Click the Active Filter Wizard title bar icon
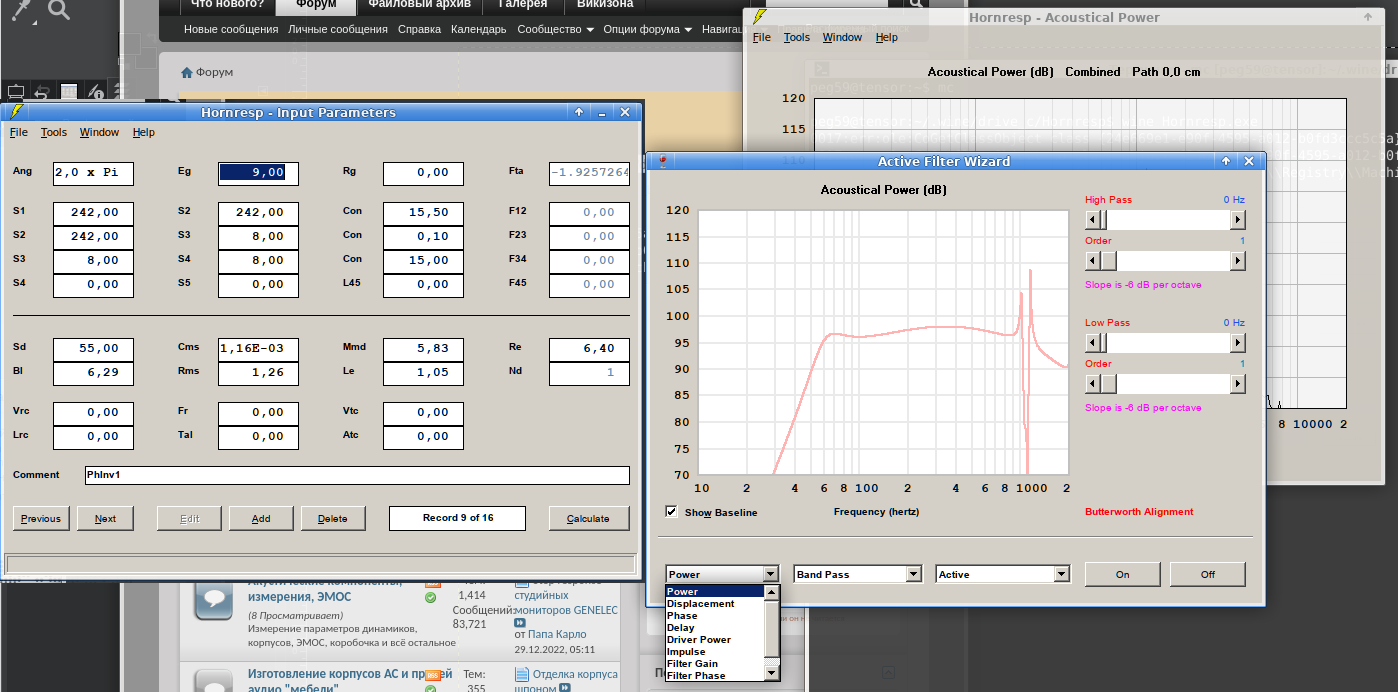This screenshot has width=1398, height=692. click(x=661, y=161)
